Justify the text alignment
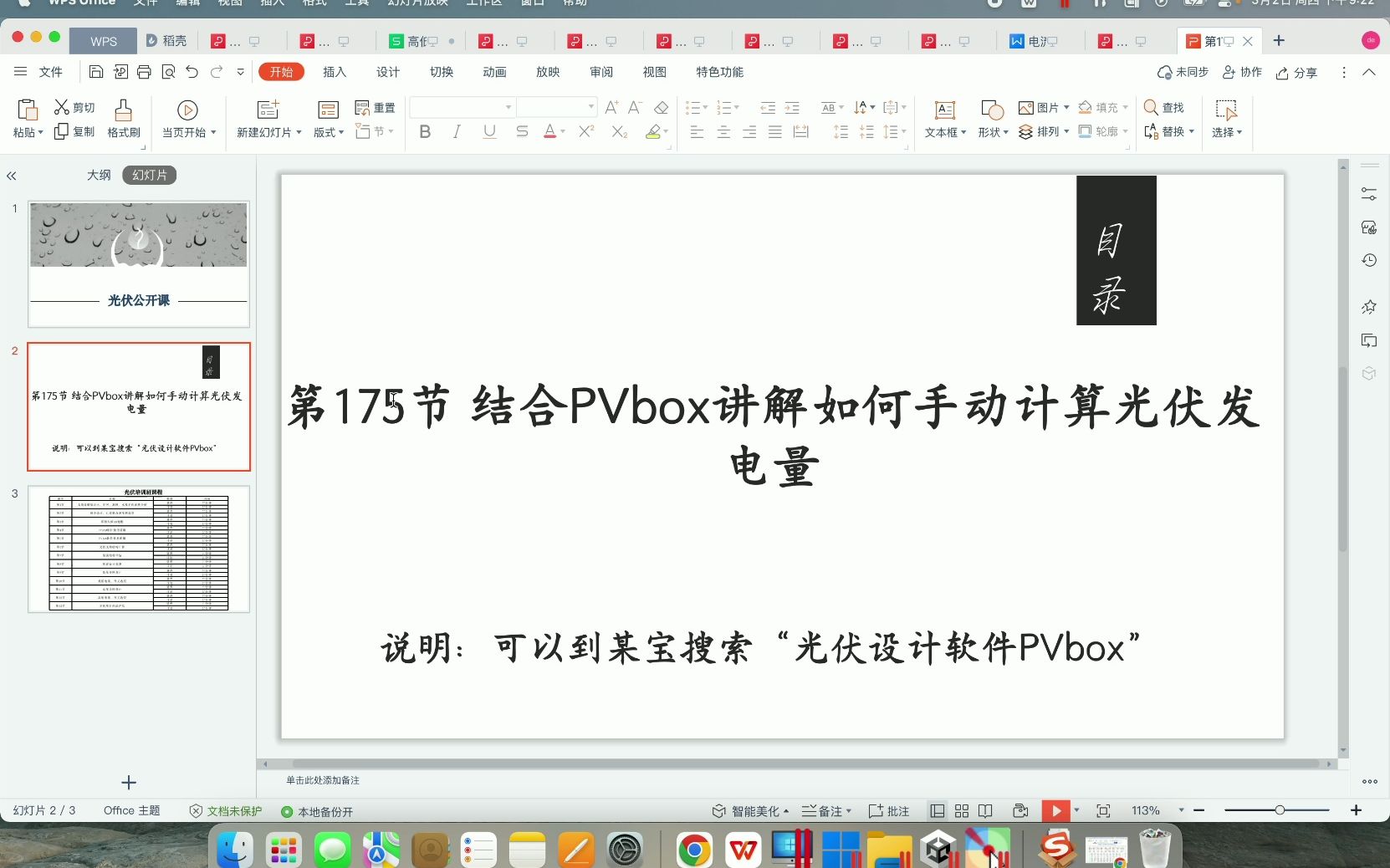This screenshot has height=868, width=1390. 775,131
